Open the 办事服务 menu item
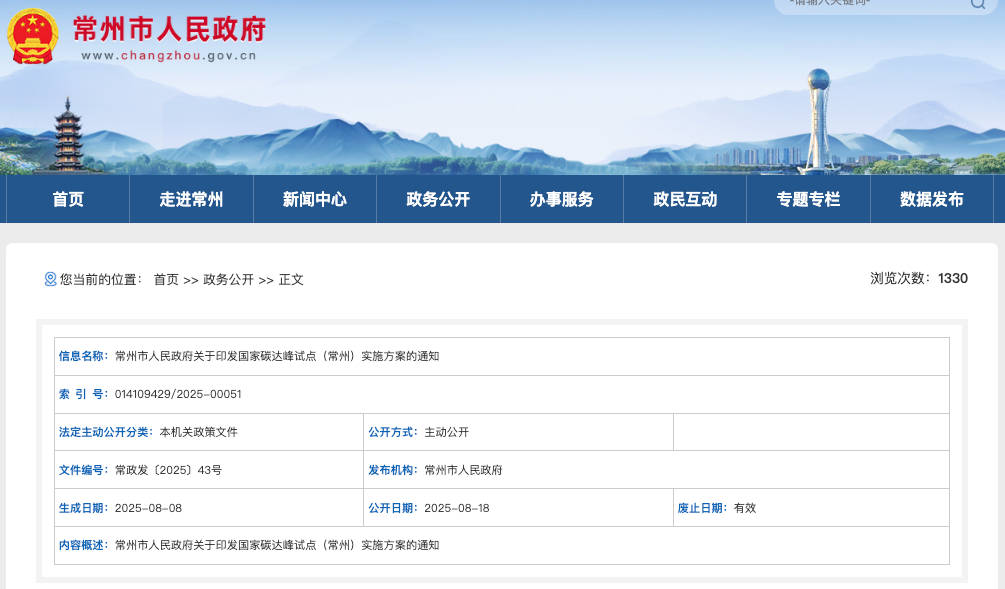This screenshot has height=589, width=1005. pyautogui.click(x=561, y=199)
